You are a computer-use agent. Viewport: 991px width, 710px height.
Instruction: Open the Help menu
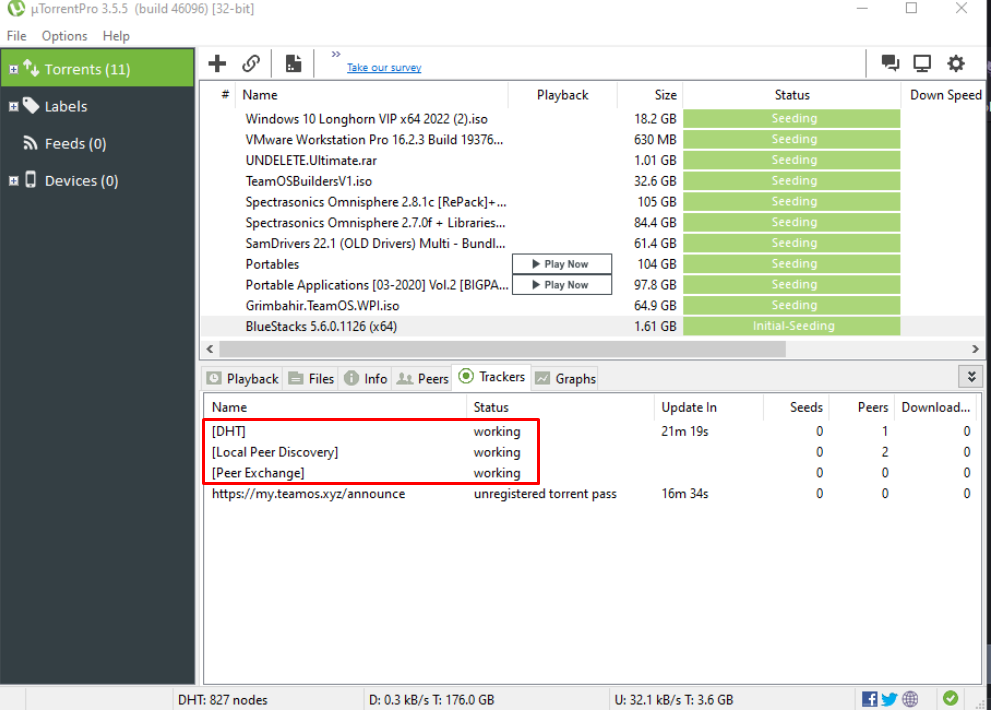[x=116, y=36]
